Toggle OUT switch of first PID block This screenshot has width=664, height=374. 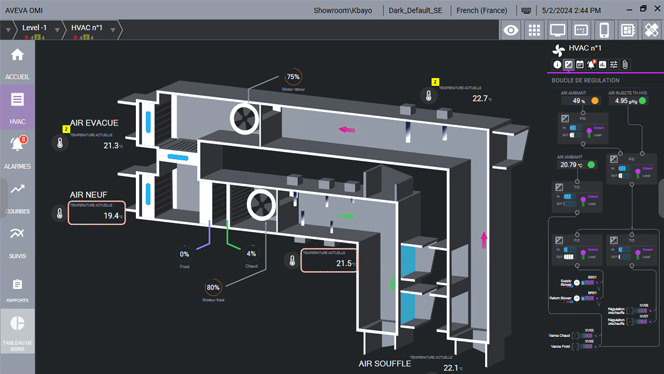tap(575, 135)
